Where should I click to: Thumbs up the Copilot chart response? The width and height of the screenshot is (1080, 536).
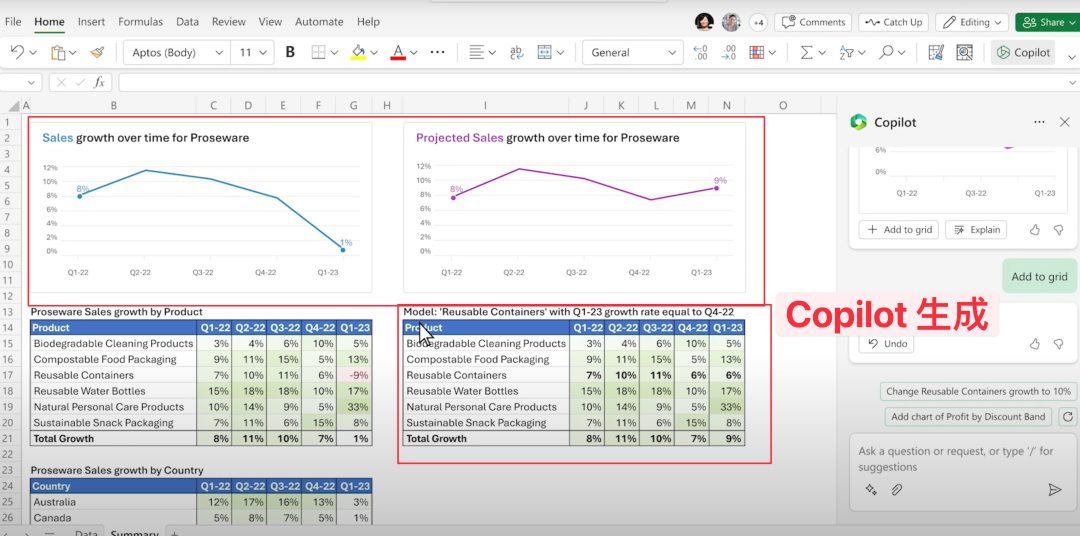pos(1035,230)
